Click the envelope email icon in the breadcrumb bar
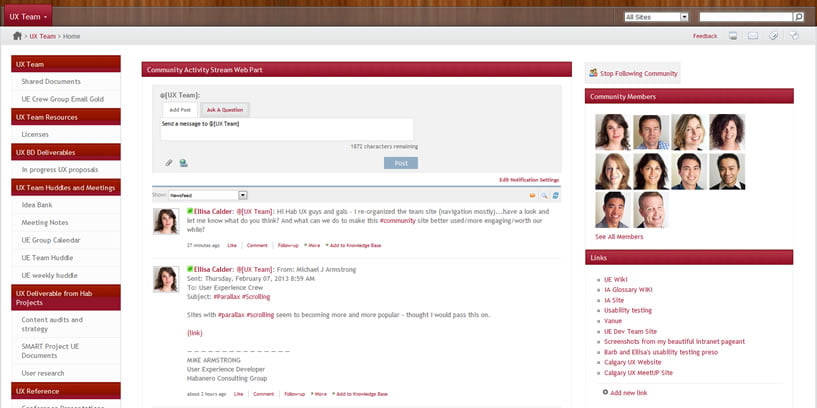The width and height of the screenshot is (817, 408). [753, 36]
